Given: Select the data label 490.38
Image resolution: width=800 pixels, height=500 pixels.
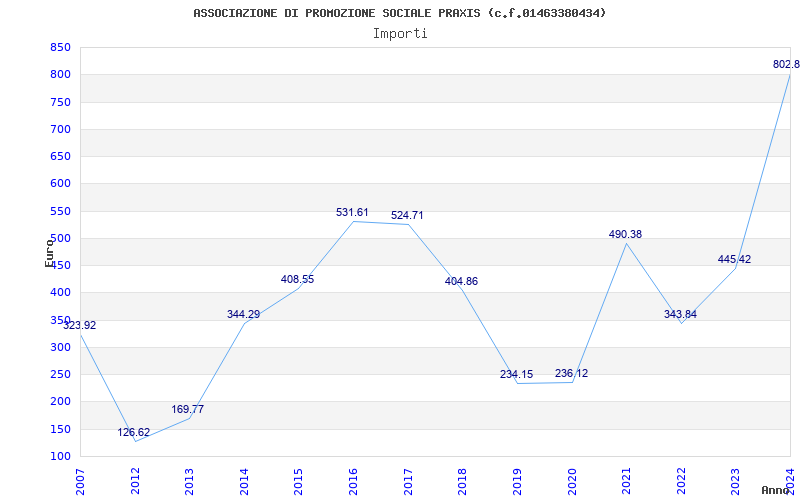Looking at the screenshot, I should 626,235.
